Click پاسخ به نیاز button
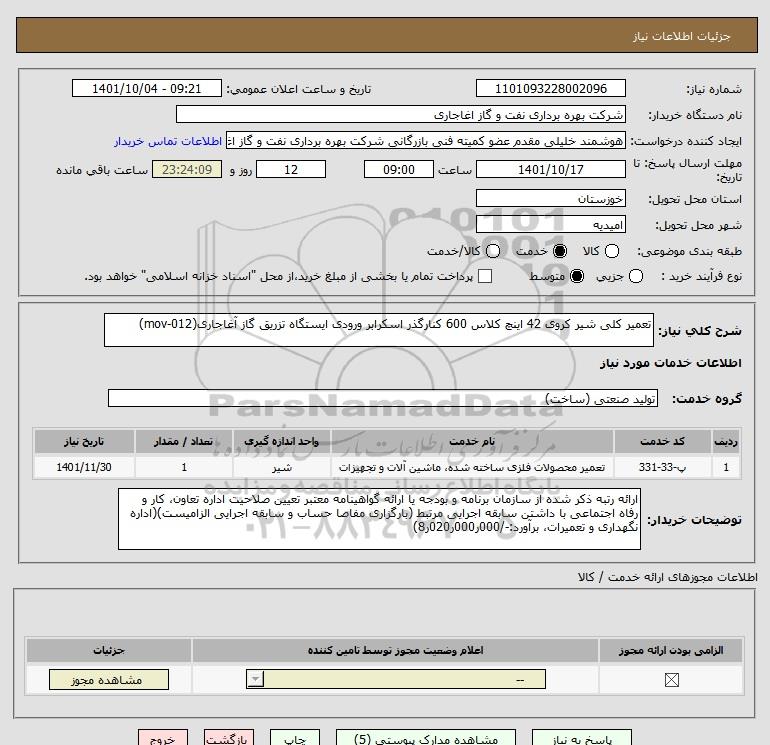Viewport: 770px width, 745px height. pos(582,738)
